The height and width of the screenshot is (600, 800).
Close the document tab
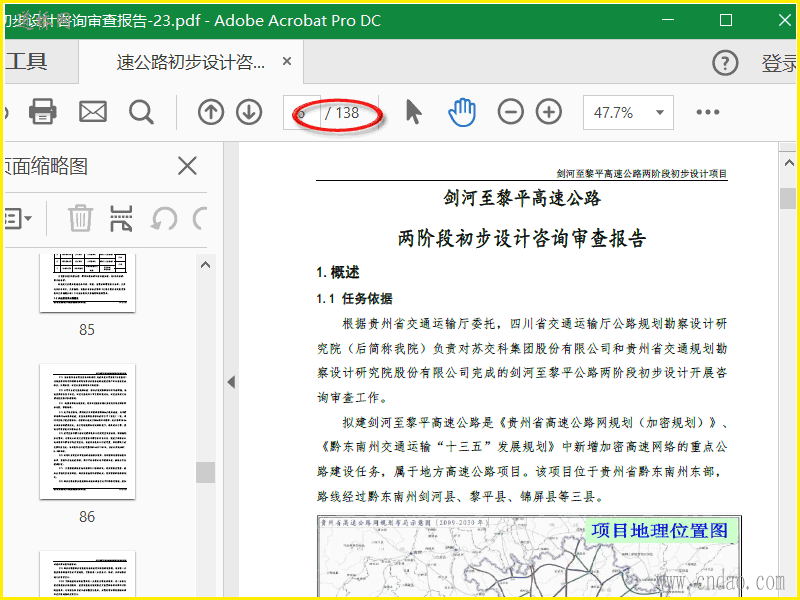tap(287, 61)
